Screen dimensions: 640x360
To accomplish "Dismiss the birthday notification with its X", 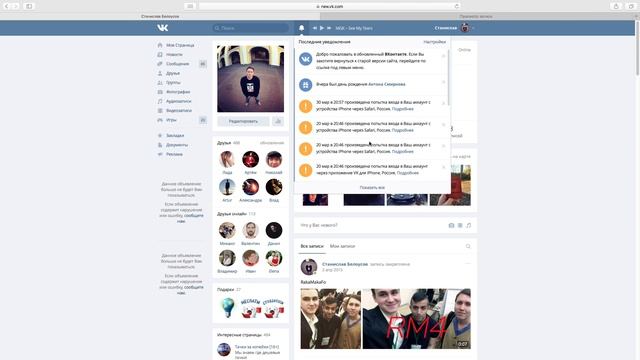I will pyautogui.click(x=444, y=82).
